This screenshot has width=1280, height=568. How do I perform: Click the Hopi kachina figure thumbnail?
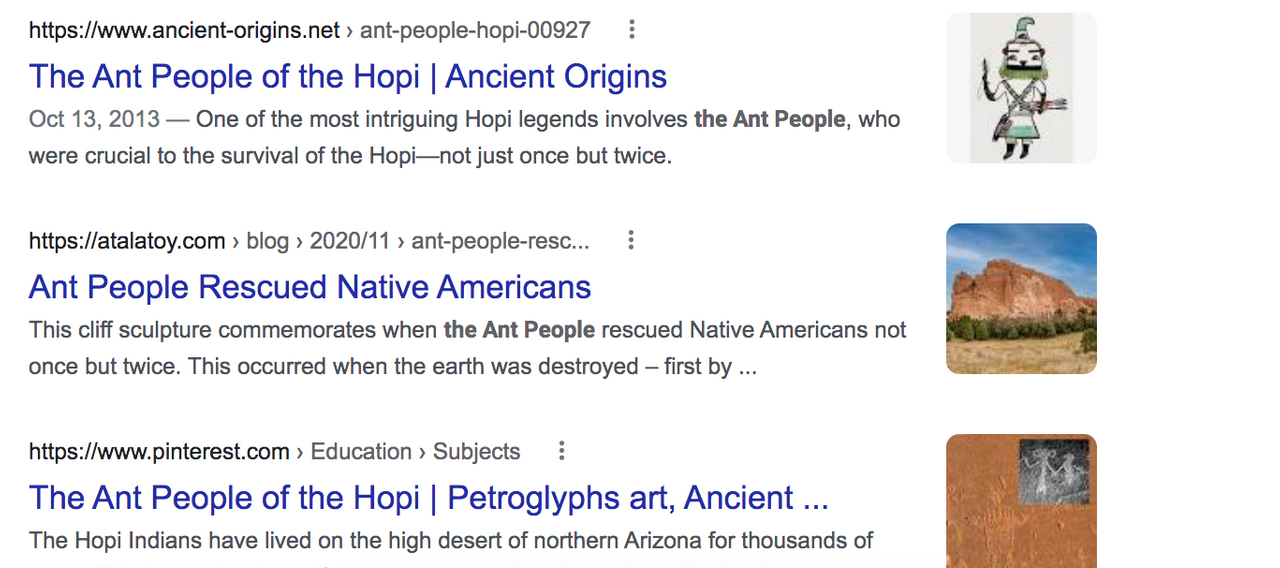(x=1021, y=88)
